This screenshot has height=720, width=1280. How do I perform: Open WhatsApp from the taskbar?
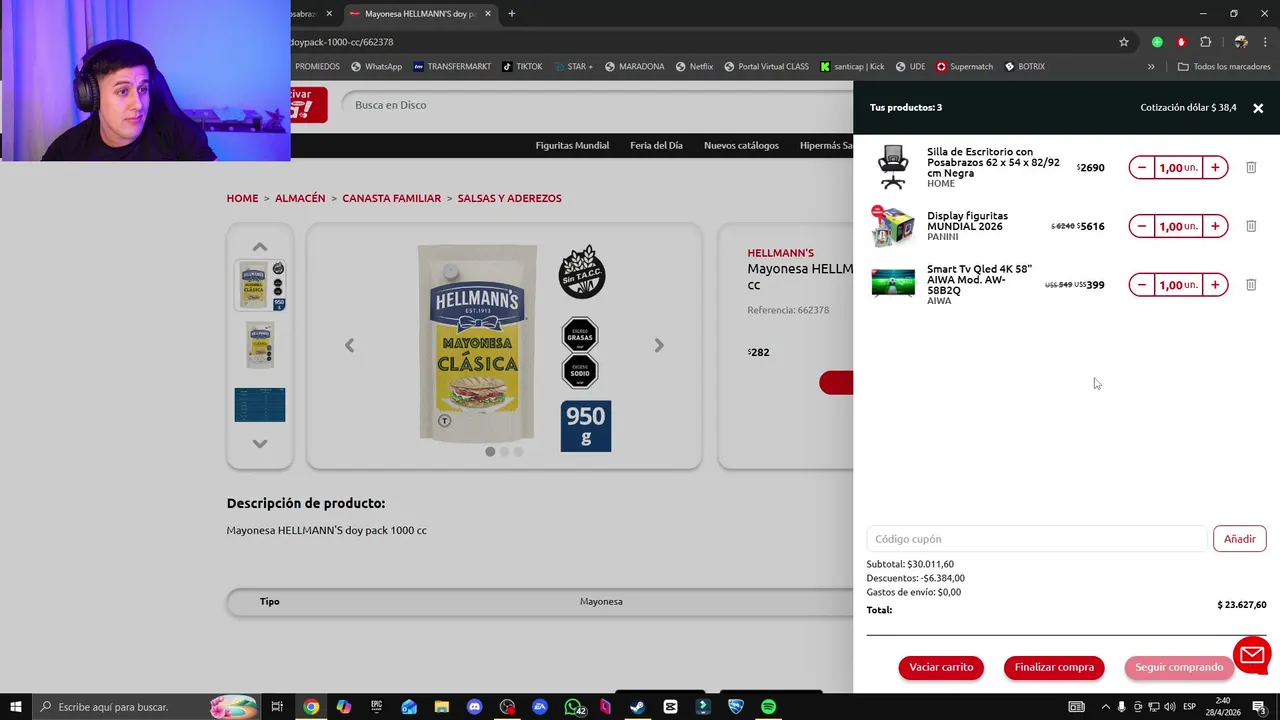pos(572,707)
